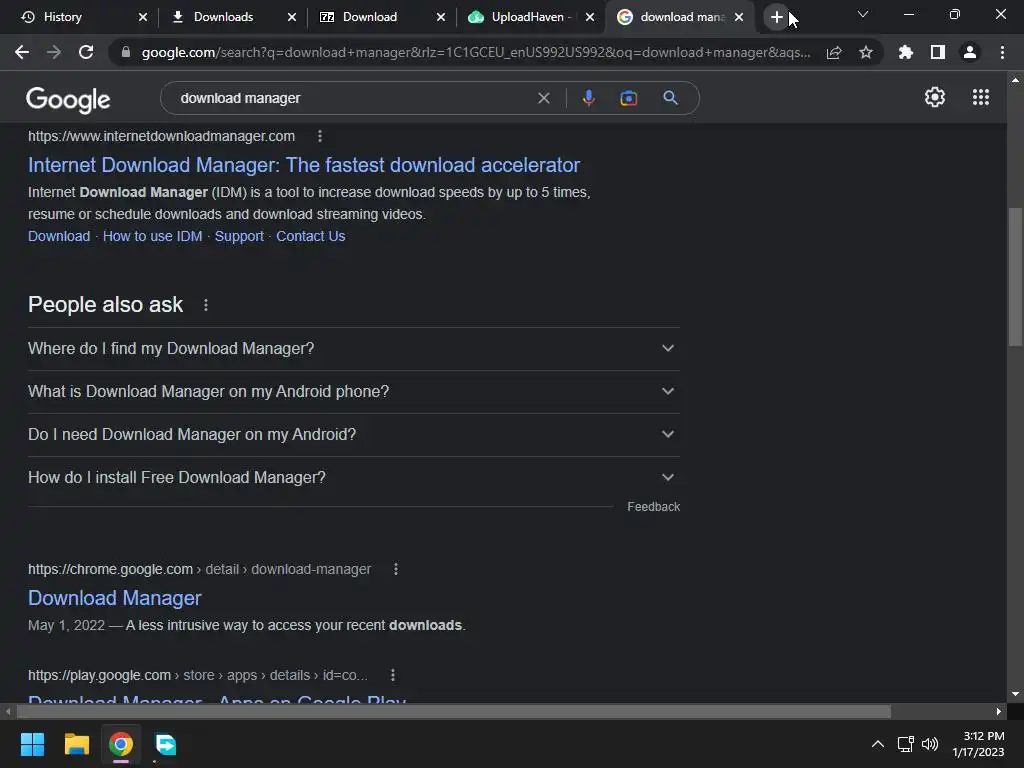This screenshot has height=768, width=1024.
Task: Go back to the previous page
Action: (22, 52)
